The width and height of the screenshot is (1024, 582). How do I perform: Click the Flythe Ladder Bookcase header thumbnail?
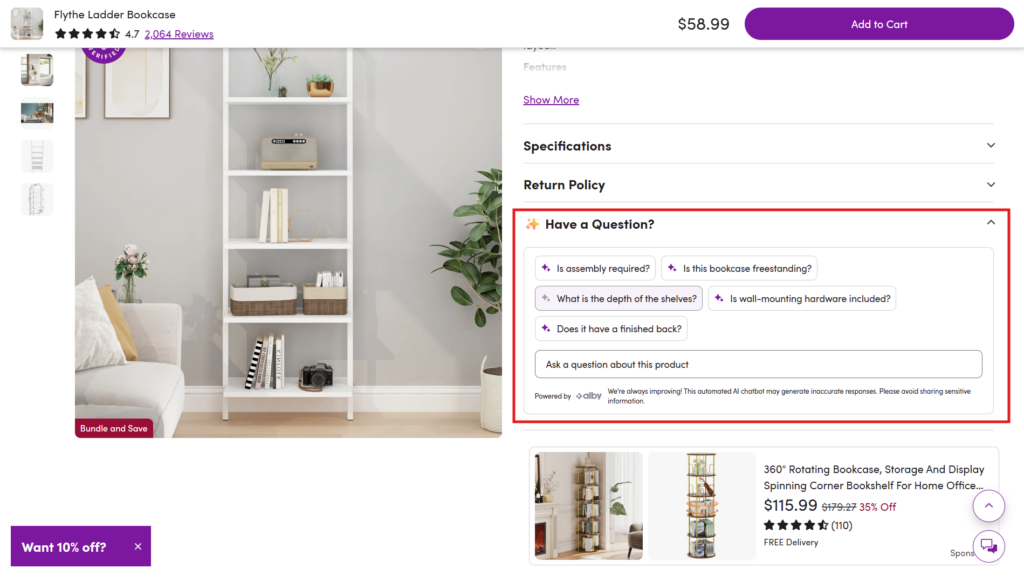[x=27, y=24]
